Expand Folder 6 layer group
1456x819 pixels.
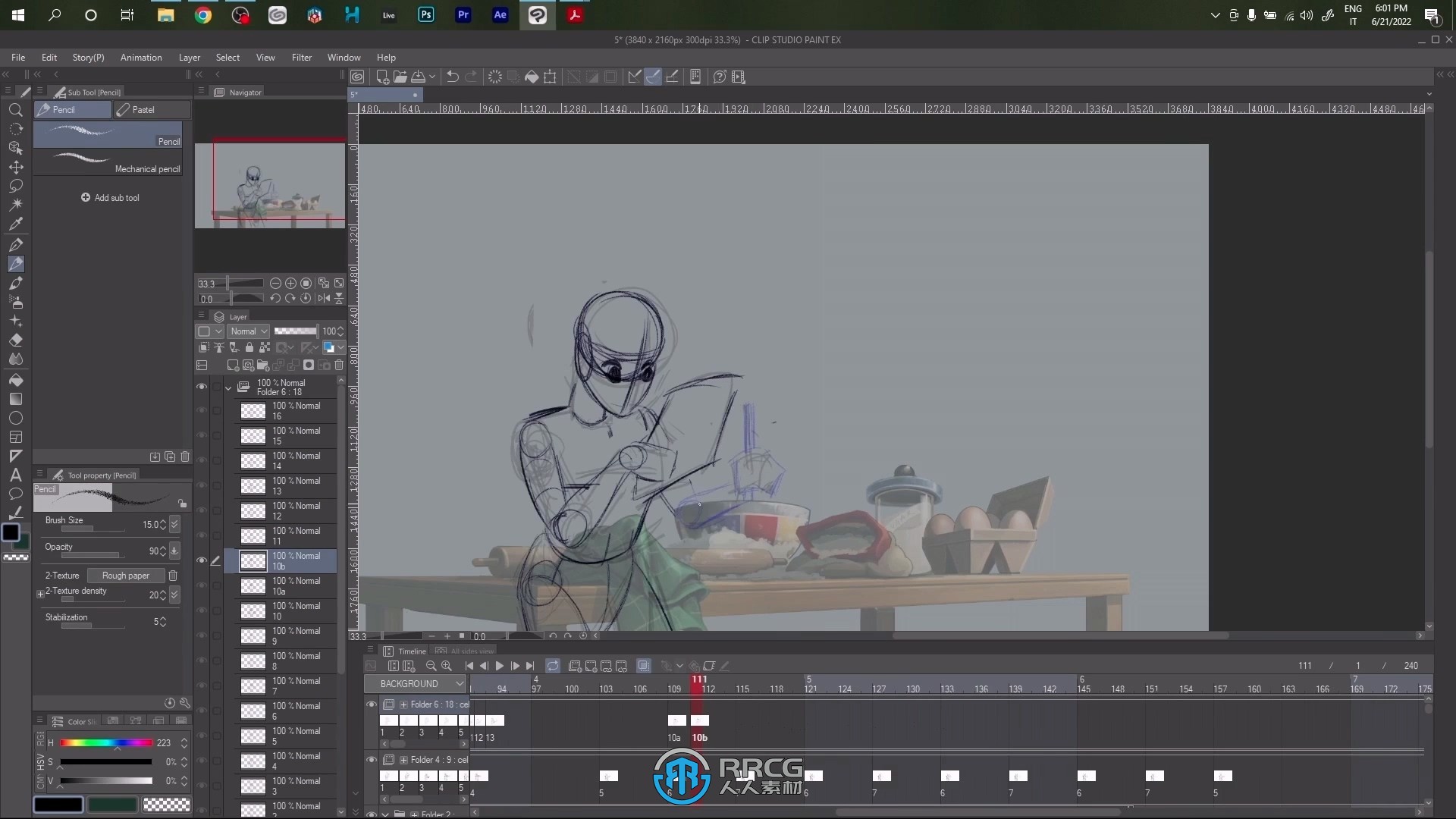tap(228, 388)
